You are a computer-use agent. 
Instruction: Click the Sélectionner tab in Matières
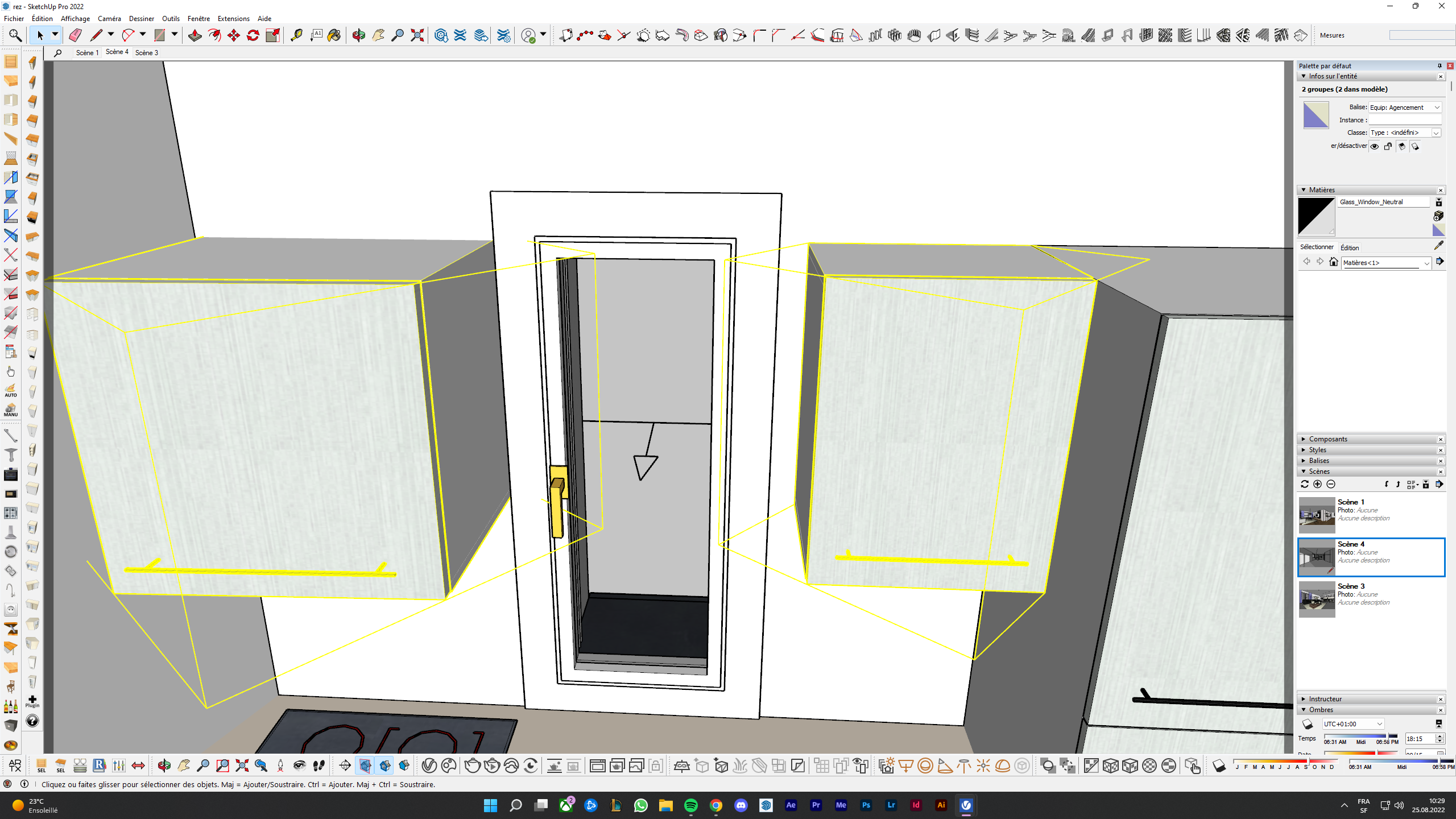1317,247
